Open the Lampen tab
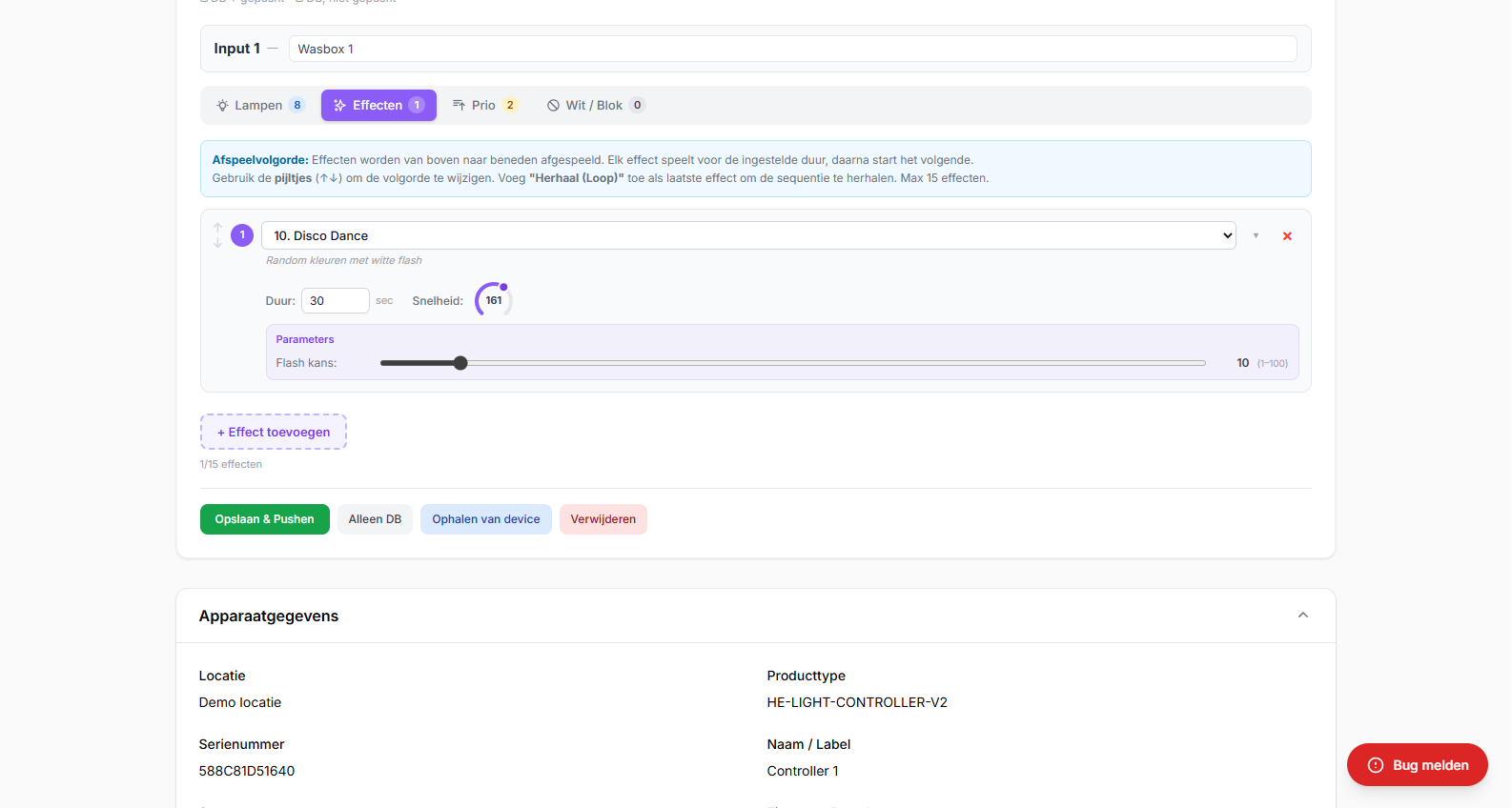The image size is (1512, 808). click(259, 106)
